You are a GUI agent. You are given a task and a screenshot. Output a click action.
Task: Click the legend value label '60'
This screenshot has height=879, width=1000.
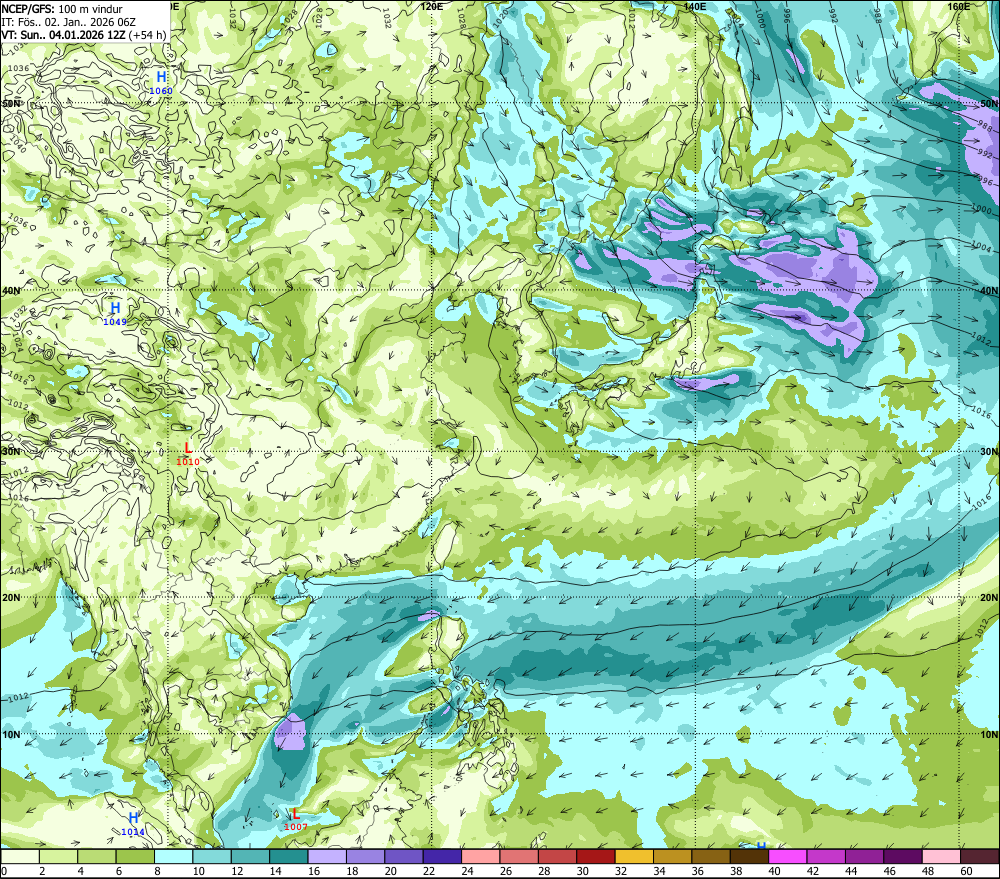point(967,871)
